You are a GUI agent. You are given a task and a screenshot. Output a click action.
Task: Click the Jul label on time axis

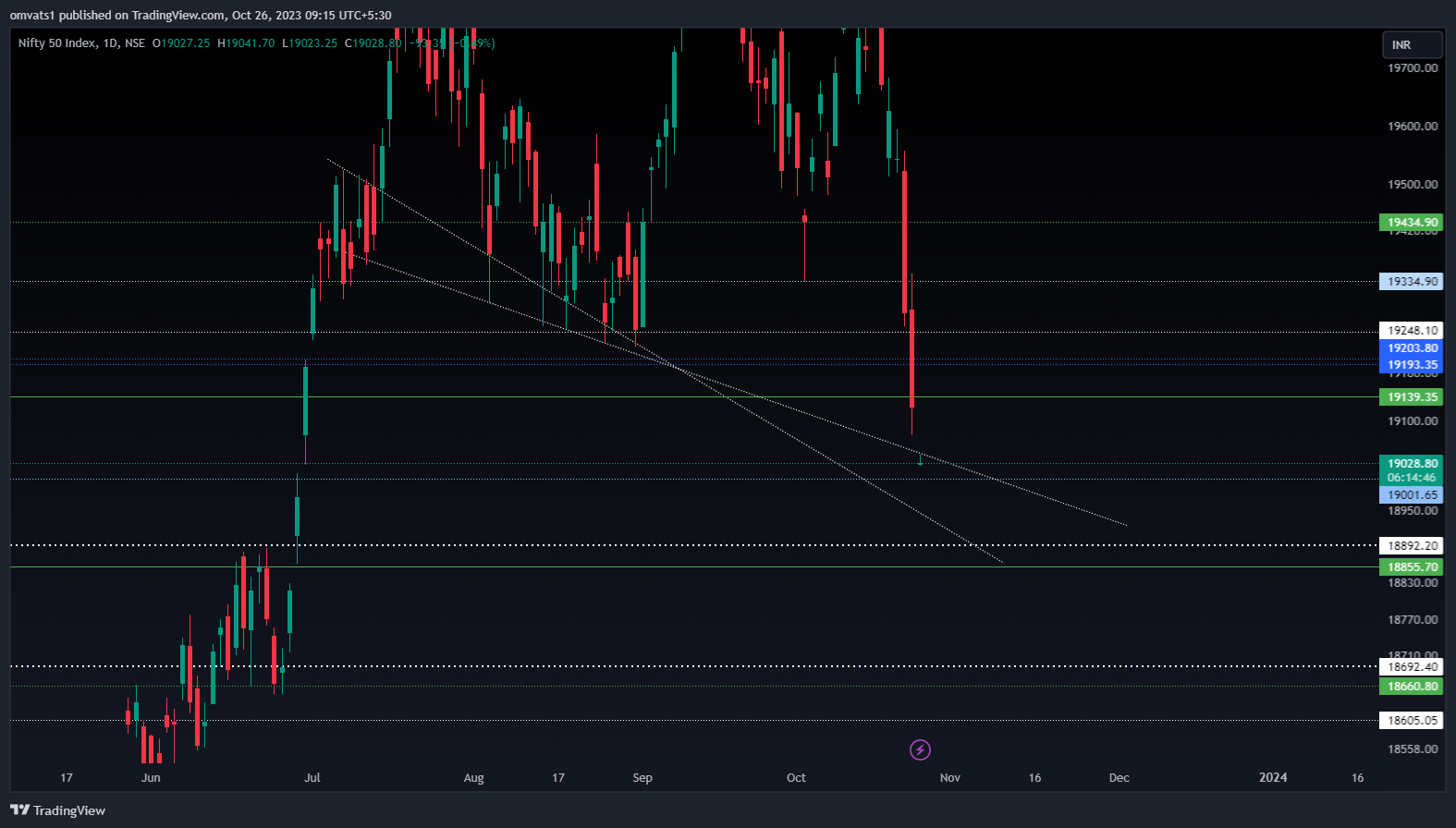(312, 778)
